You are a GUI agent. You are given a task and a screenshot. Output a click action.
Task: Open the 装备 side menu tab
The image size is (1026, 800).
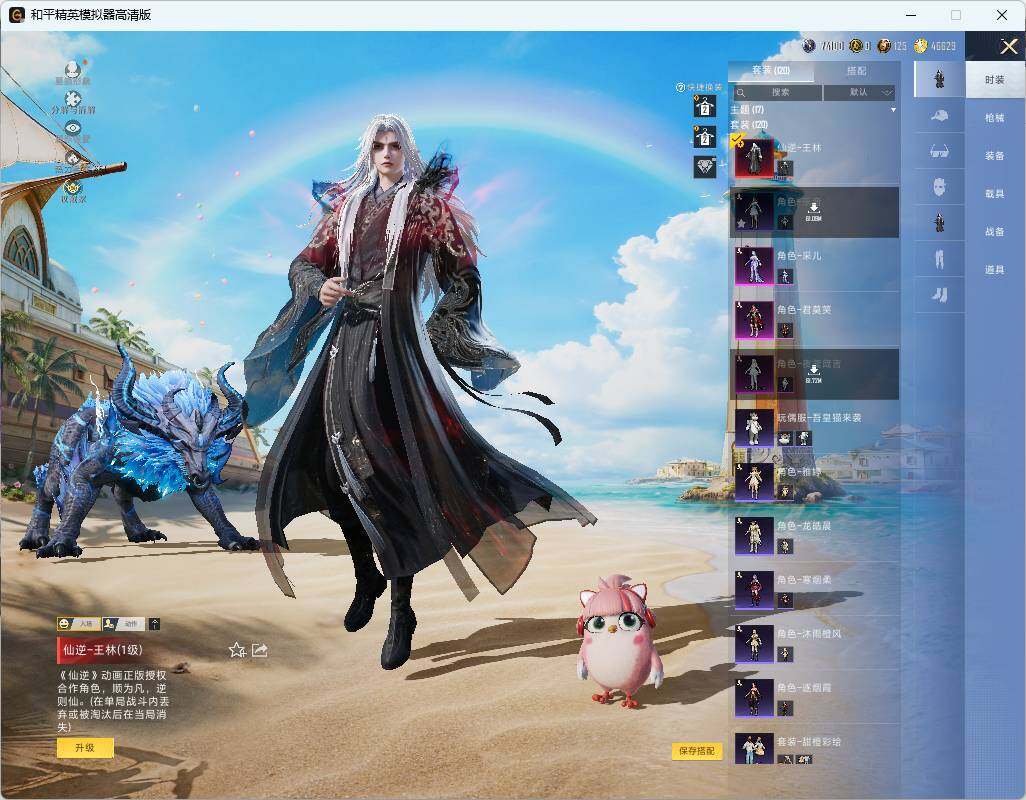(995, 156)
